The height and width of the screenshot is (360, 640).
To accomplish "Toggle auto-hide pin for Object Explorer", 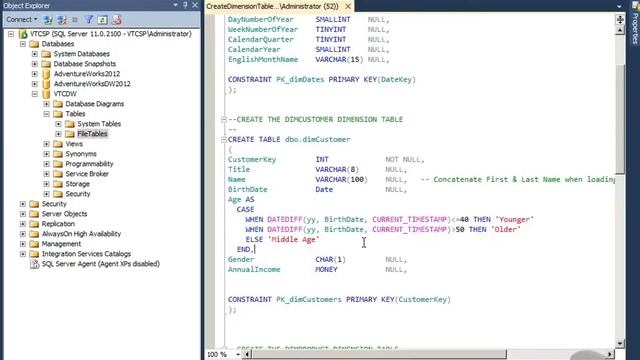I will pyautogui.click(x=185, y=5).
